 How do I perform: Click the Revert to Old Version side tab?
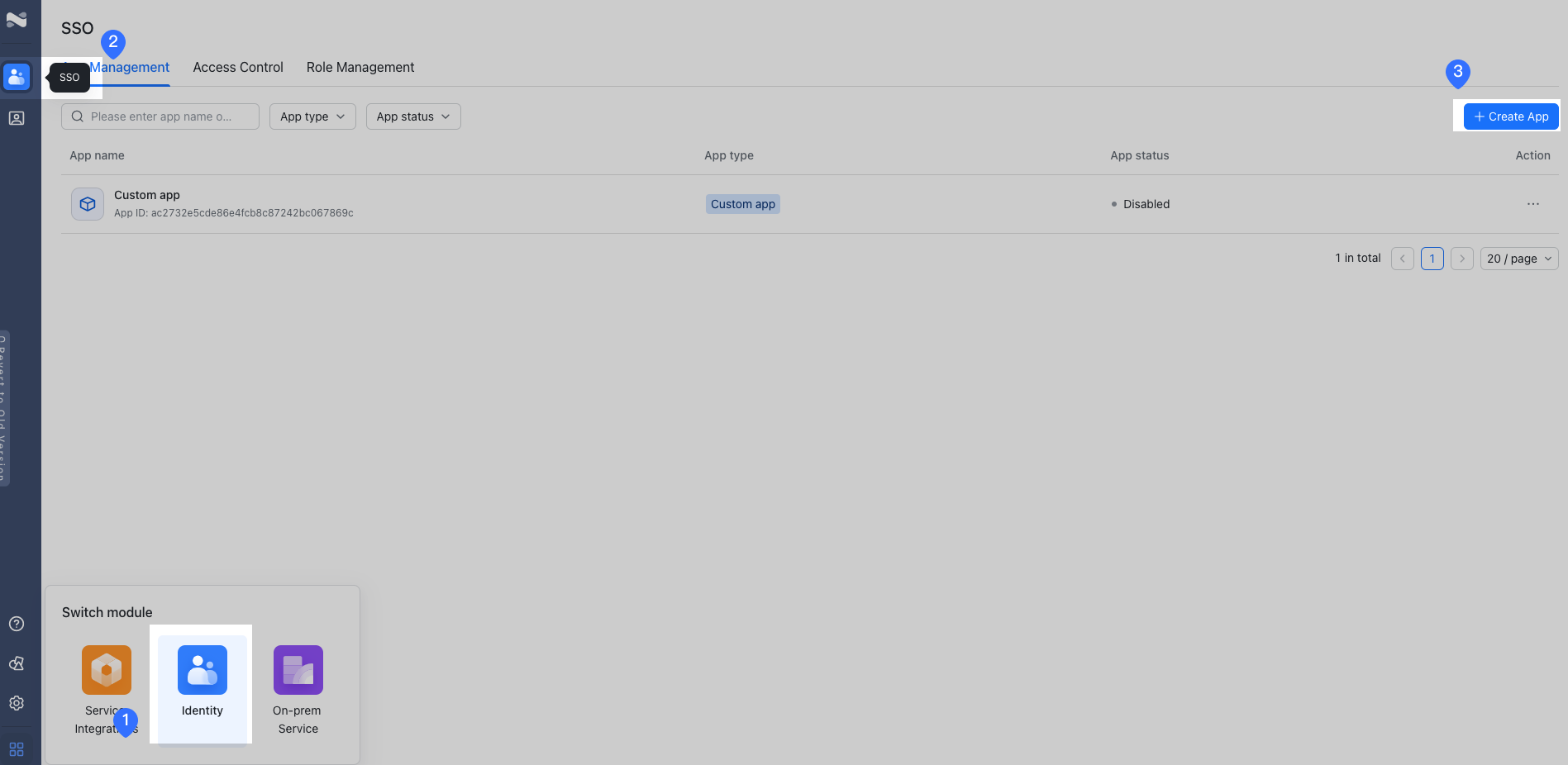pyautogui.click(x=4, y=408)
